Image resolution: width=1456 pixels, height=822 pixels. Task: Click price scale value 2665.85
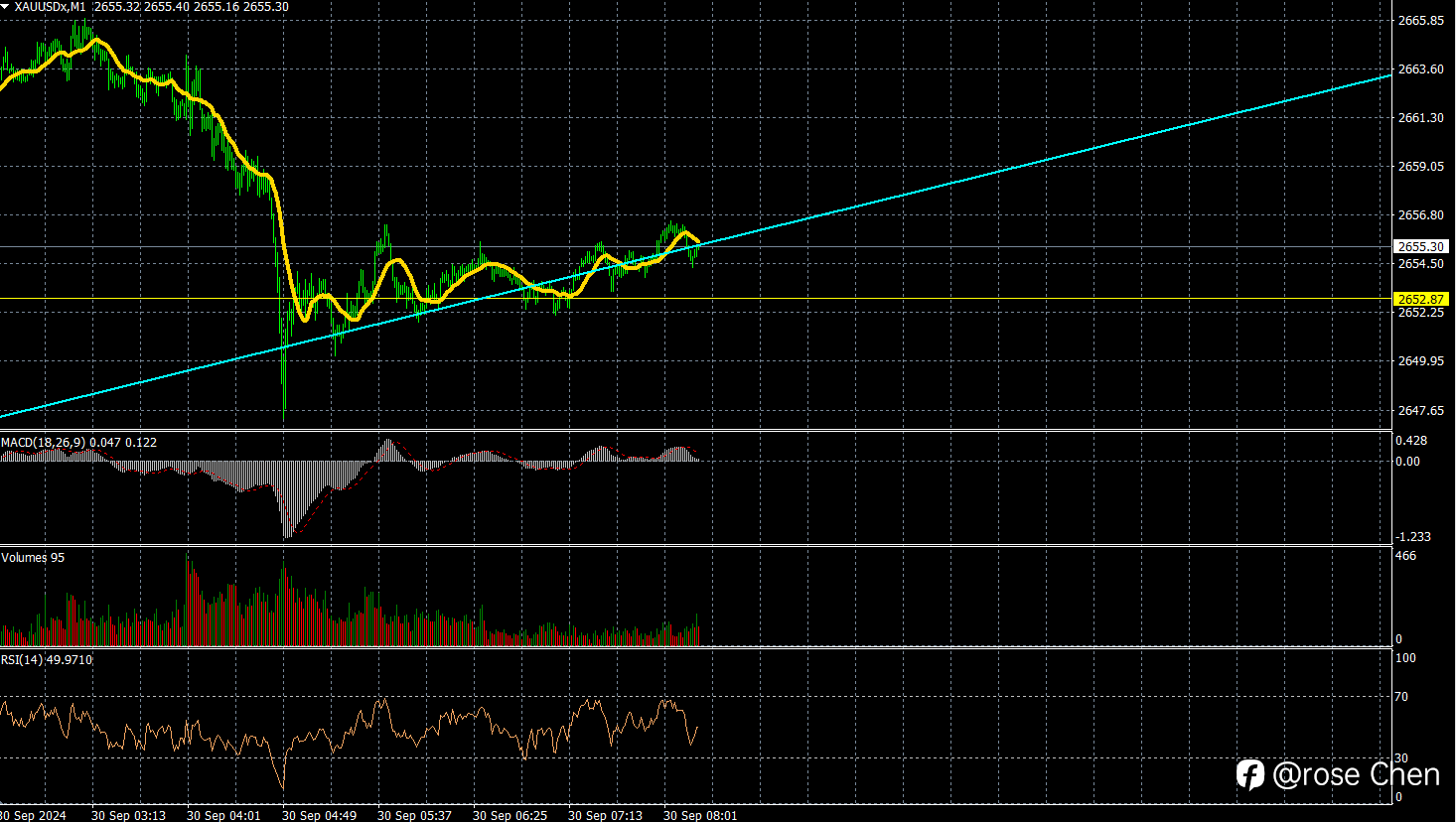point(1420,21)
